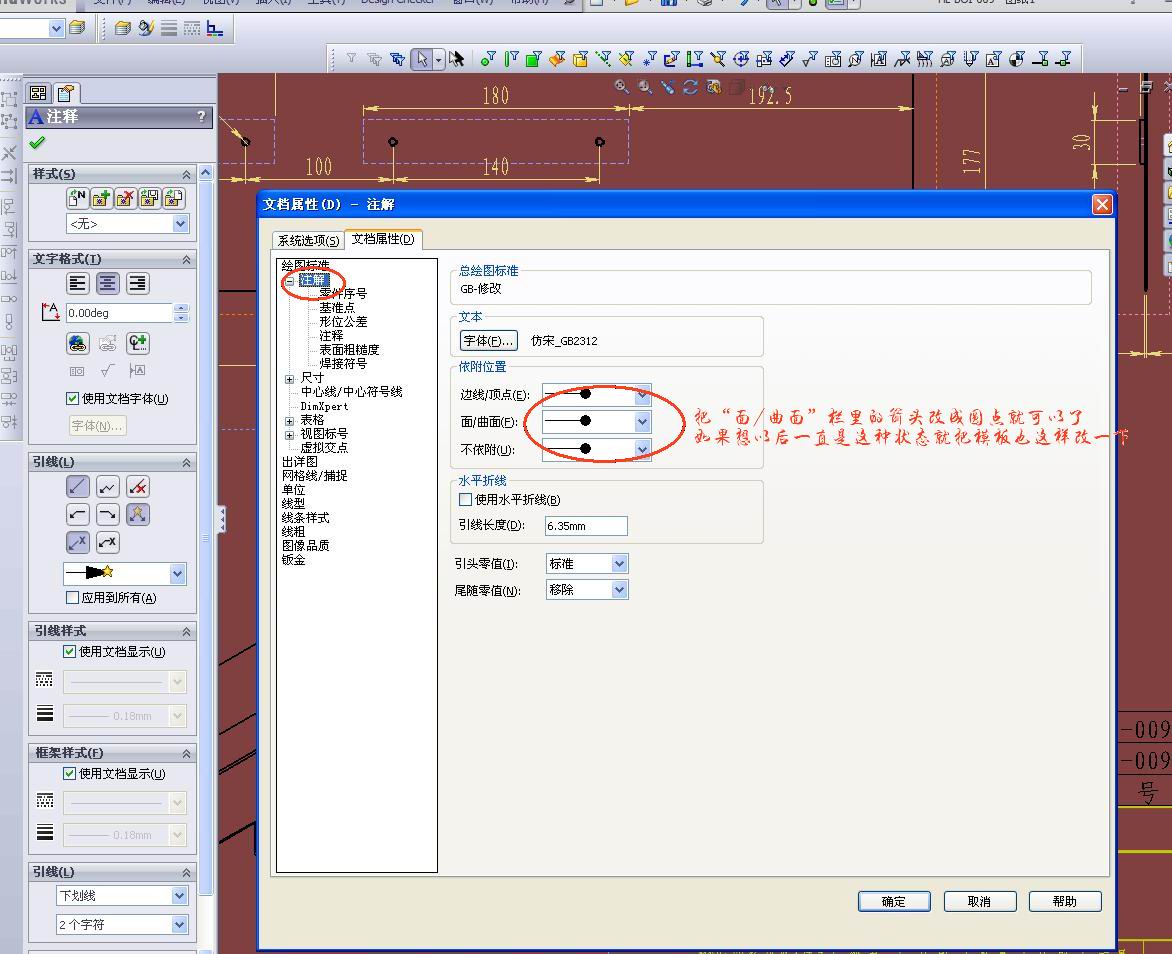The width and height of the screenshot is (1172, 954).
Task: Select the straight leader button
Action: point(78,487)
